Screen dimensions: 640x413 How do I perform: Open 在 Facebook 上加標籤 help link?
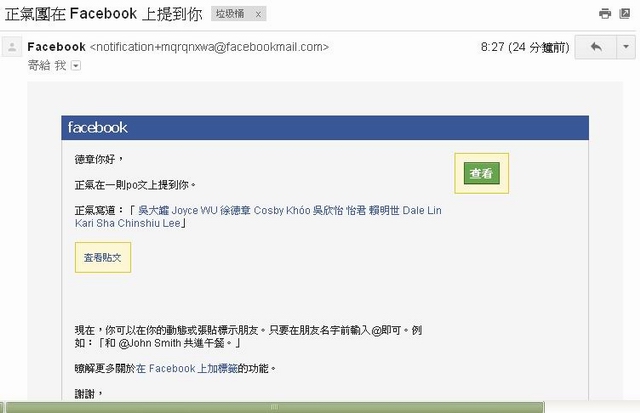click(x=187, y=369)
